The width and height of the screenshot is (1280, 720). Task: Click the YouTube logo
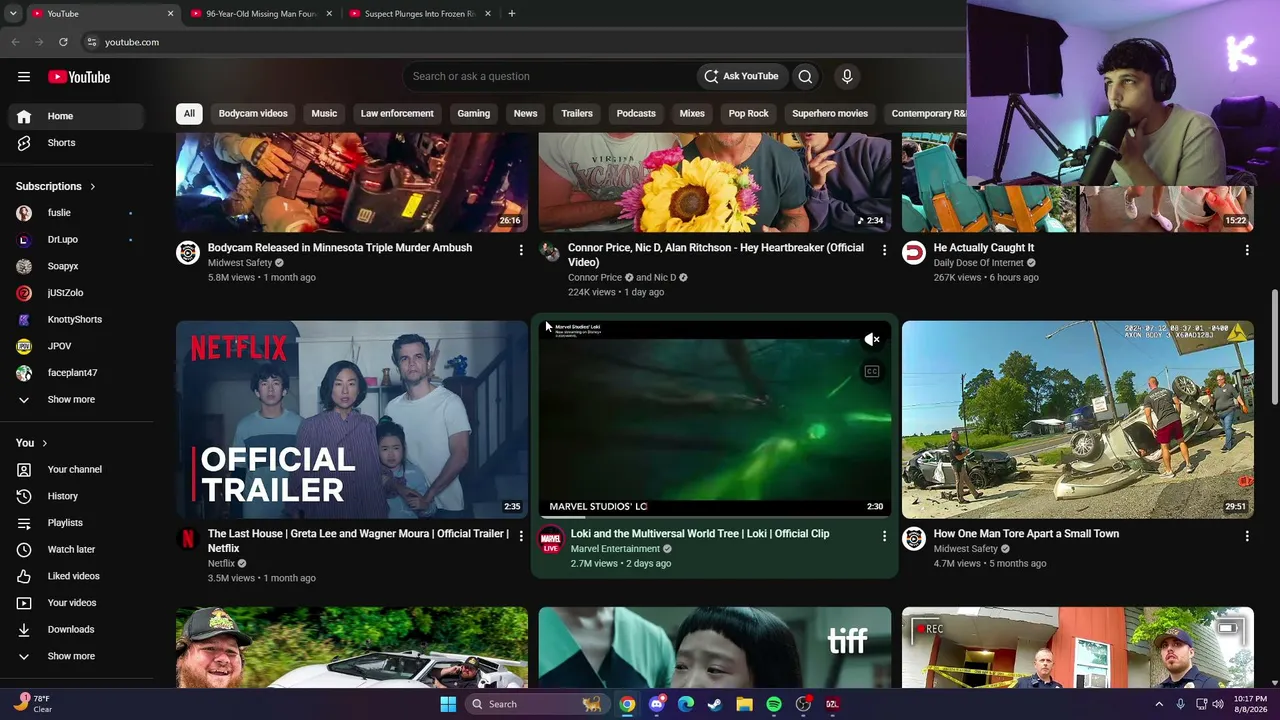tap(79, 77)
